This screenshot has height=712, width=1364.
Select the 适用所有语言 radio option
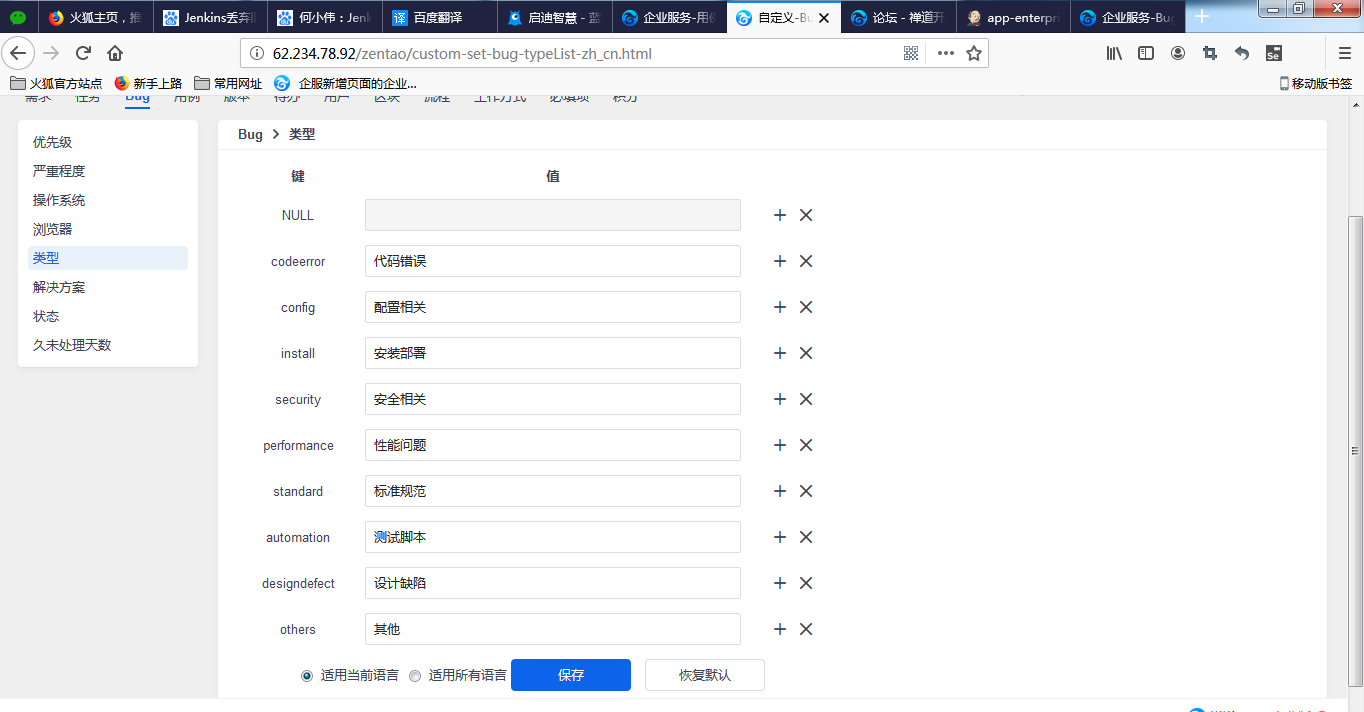pyautogui.click(x=415, y=676)
